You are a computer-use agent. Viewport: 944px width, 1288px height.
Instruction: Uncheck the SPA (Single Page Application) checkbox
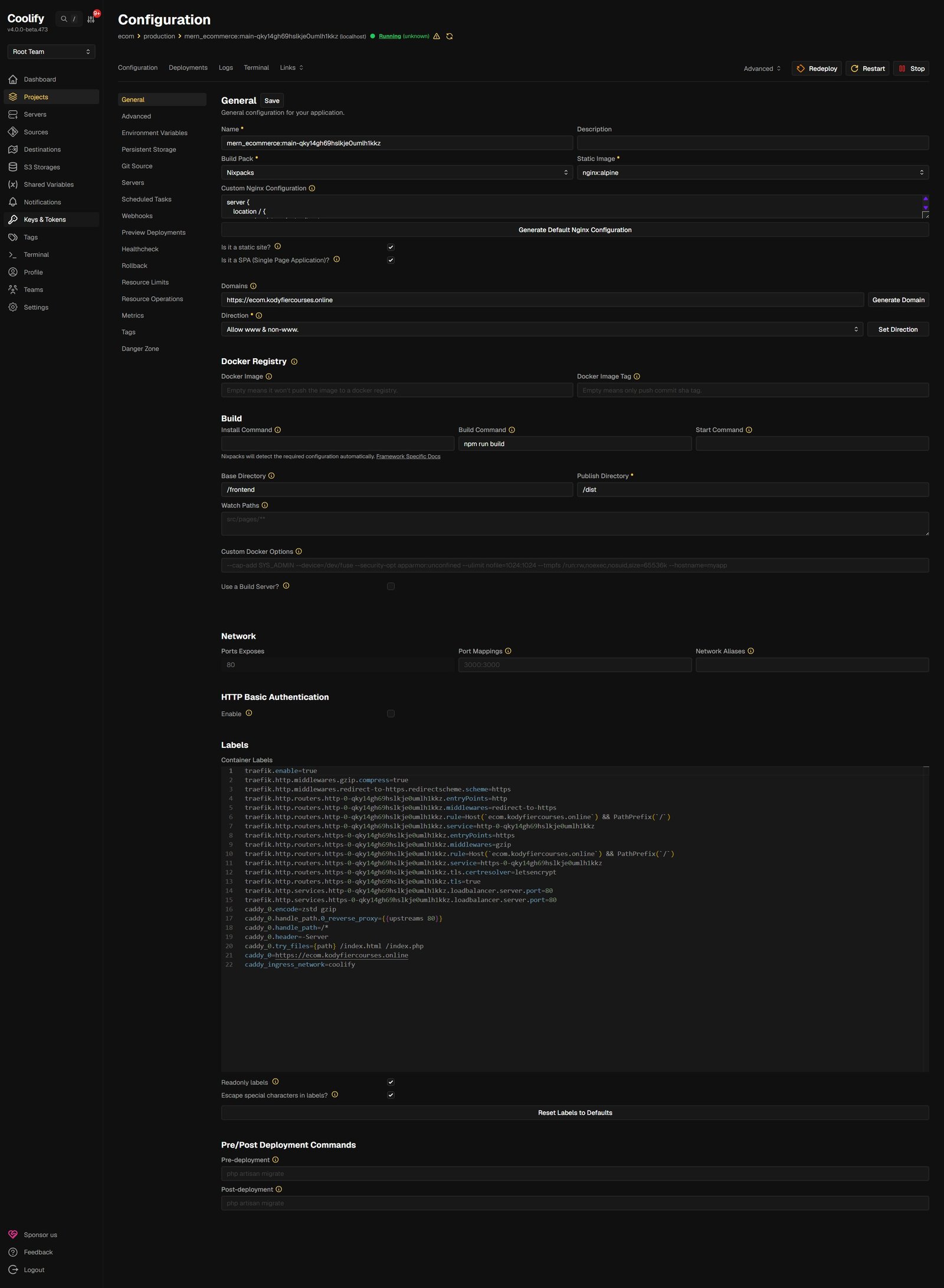coord(391,260)
